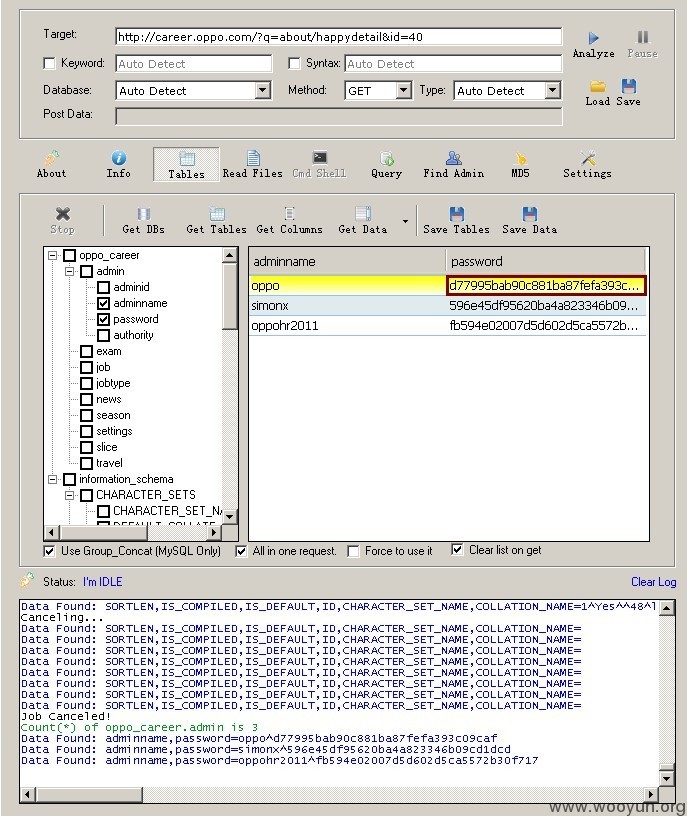Click the password column header

tap(545, 261)
